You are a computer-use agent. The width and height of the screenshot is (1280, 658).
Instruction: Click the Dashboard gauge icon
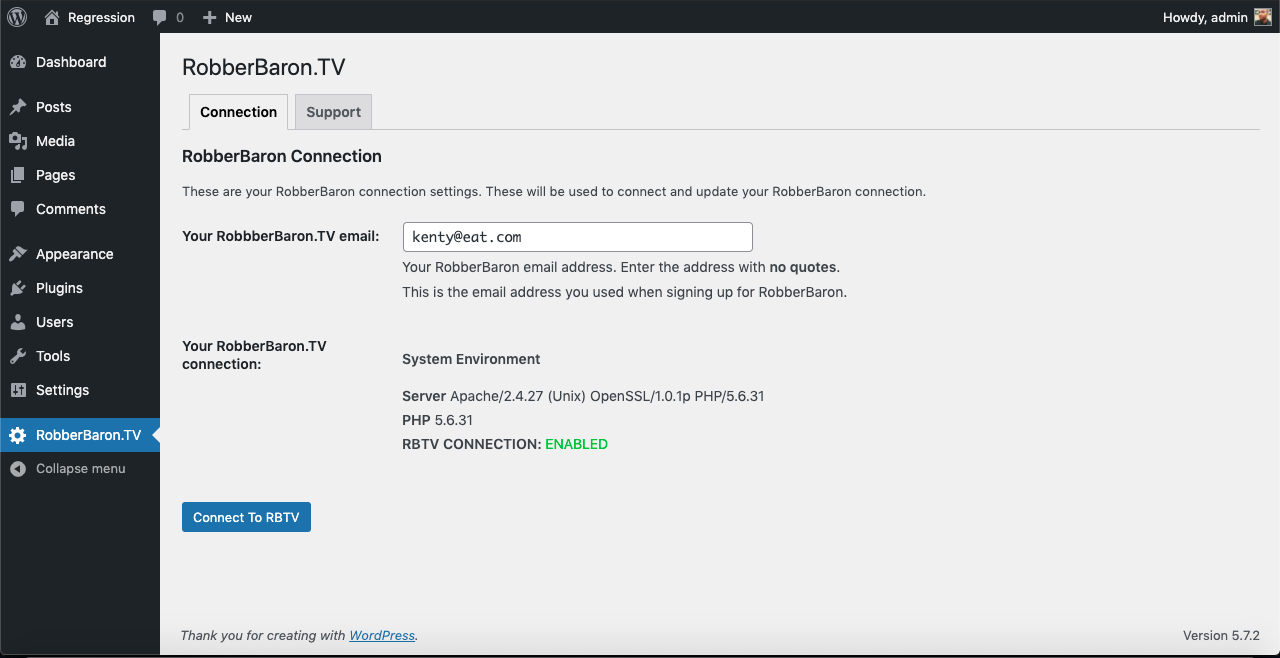pos(18,62)
